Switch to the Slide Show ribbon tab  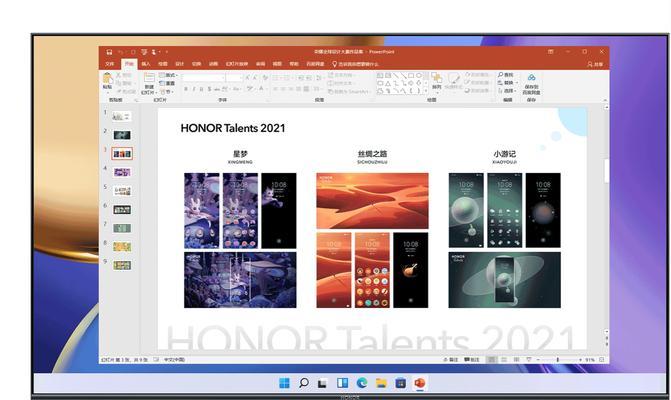pos(237,64)
